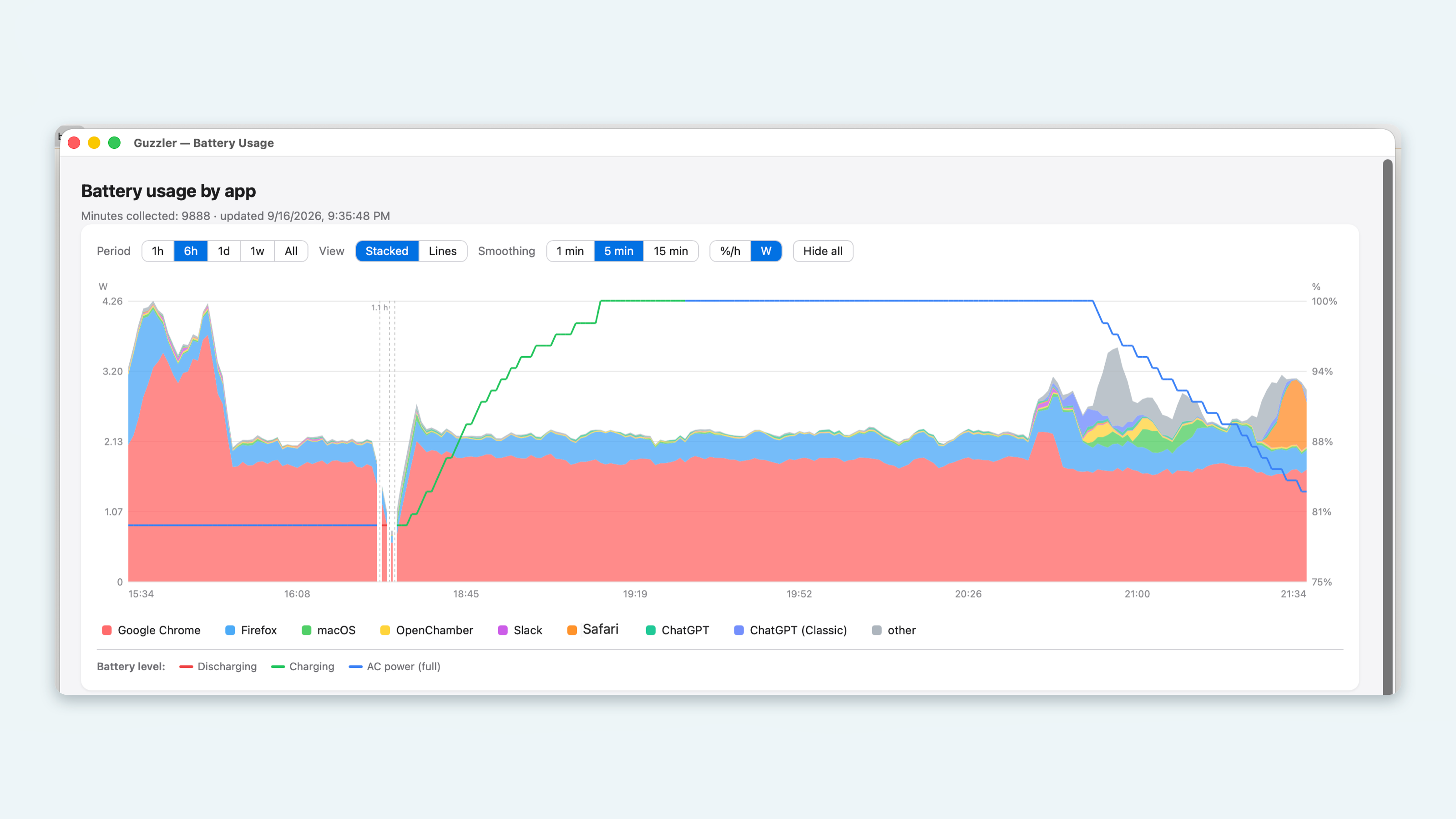Show All period data
Image resolution: width=1456 pixels, height=819 pixels.
coord(291,251)
